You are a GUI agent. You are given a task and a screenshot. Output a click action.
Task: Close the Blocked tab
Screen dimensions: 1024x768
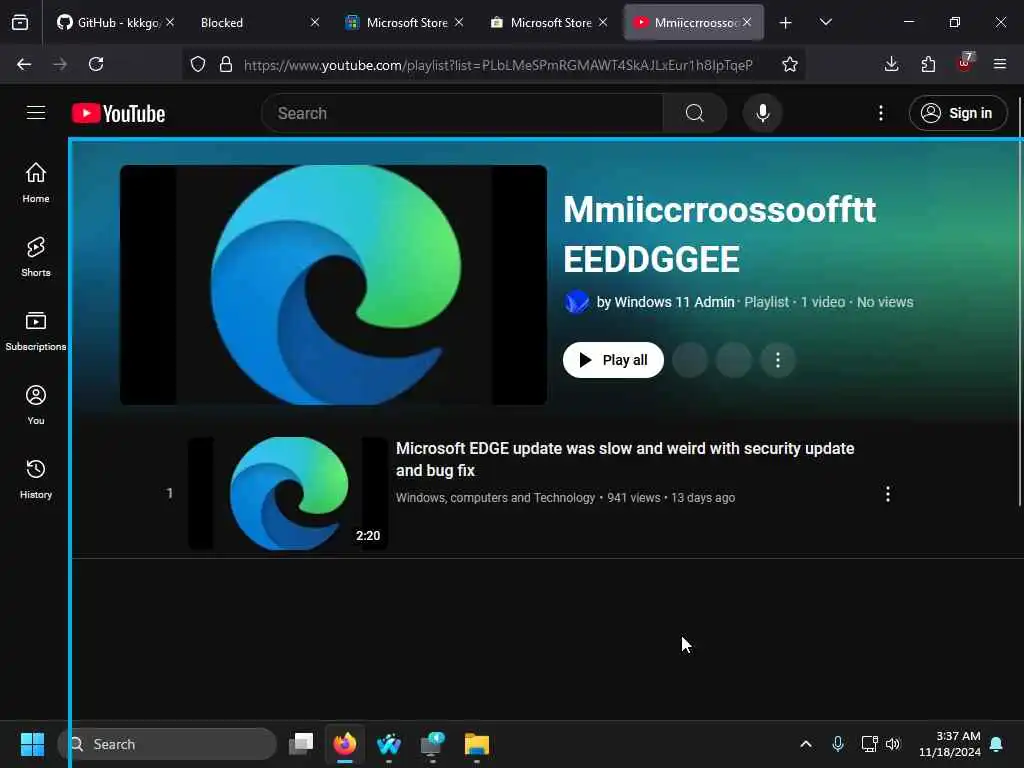pyautogui.click(x=315, y=22)
